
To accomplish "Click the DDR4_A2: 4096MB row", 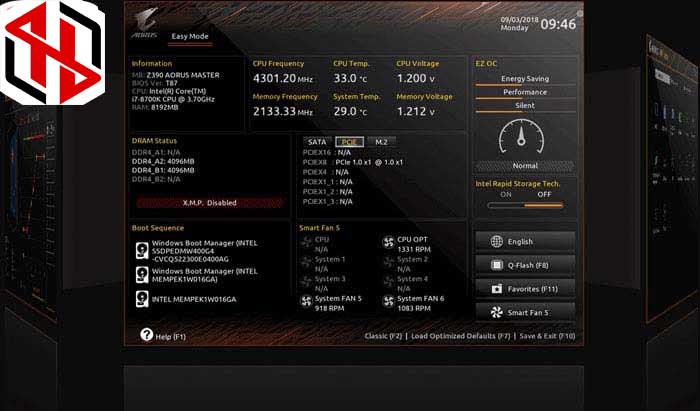I will [x=163, y=162].
